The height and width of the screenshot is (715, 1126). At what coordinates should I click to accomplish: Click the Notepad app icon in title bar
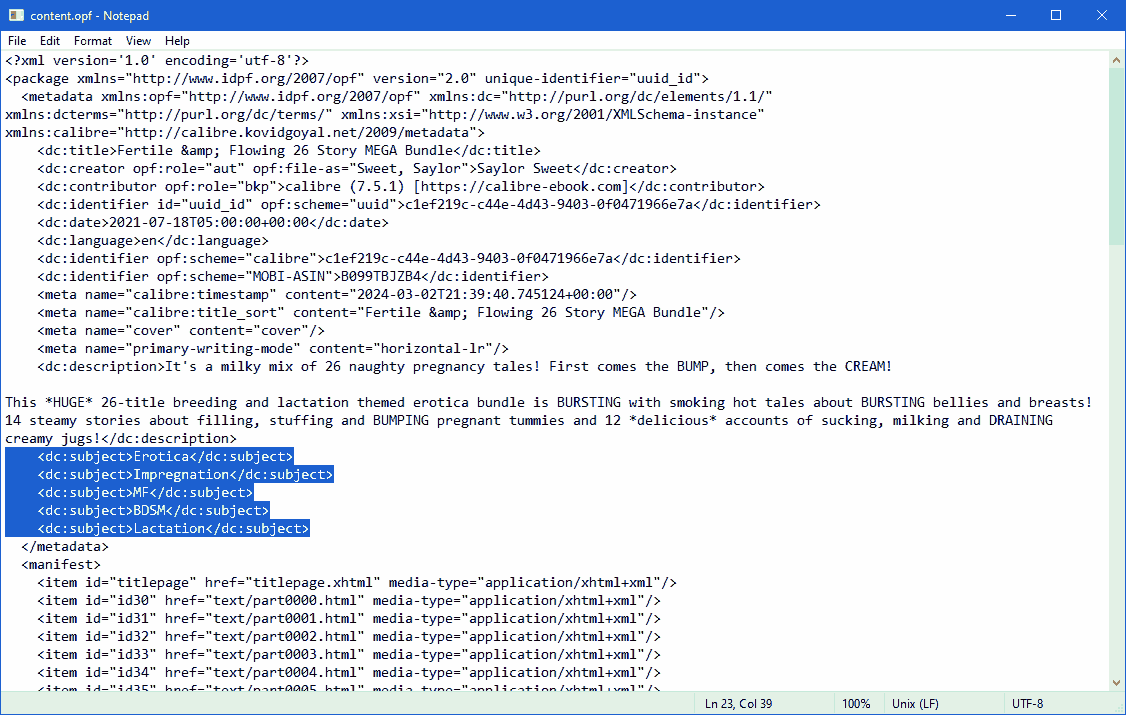coord(16,15)
